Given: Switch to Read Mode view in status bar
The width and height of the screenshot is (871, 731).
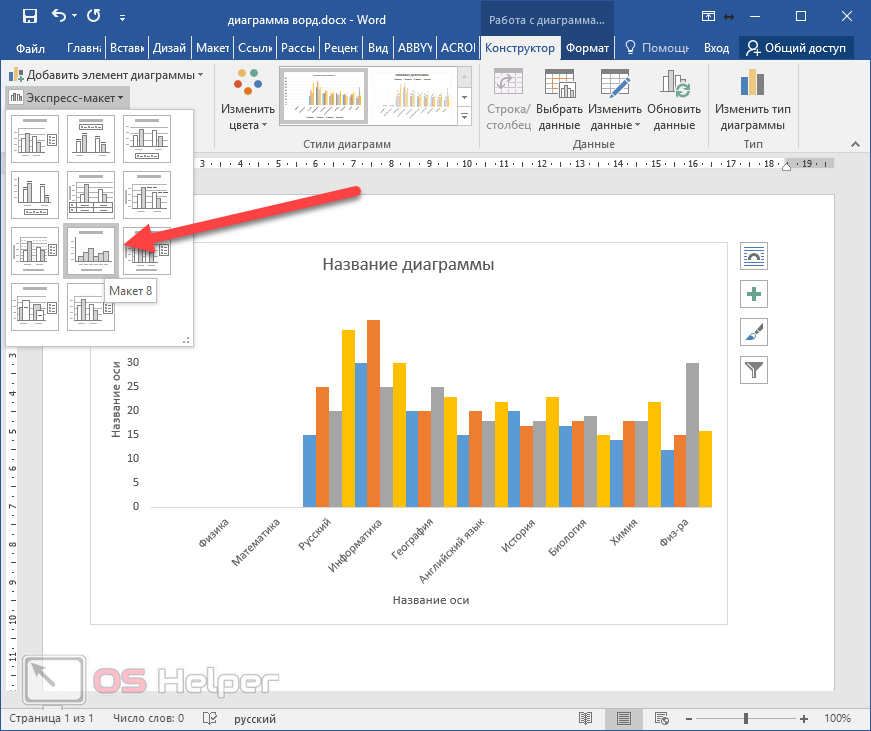Looking at the screenshot, I should pyautogui.click(x=585, y=718).
